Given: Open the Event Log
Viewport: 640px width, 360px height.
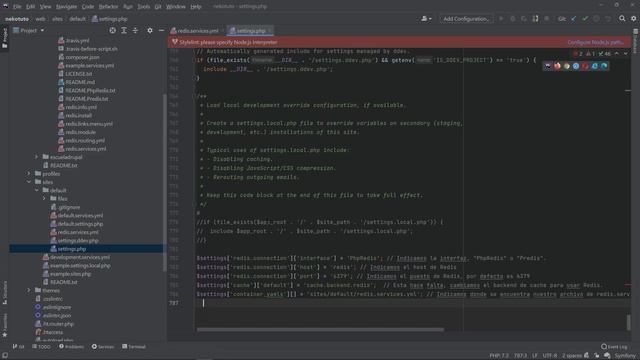Looking at the screenshot, I should tap(614, 347).
